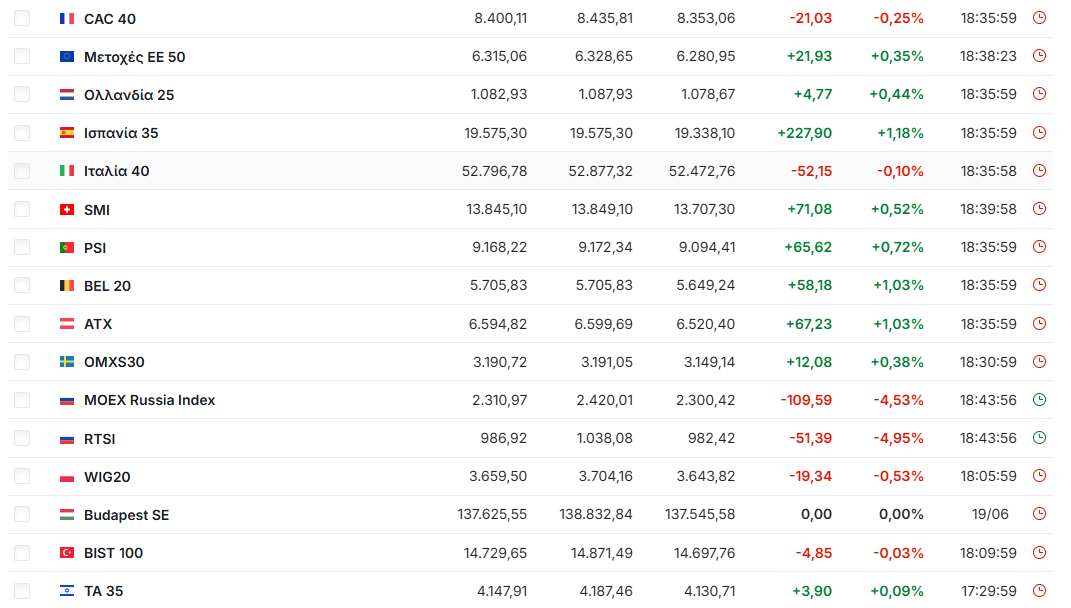Click the Belgian flag beside BEL 20
The image size is (1071, 608).
pos(67,286)
